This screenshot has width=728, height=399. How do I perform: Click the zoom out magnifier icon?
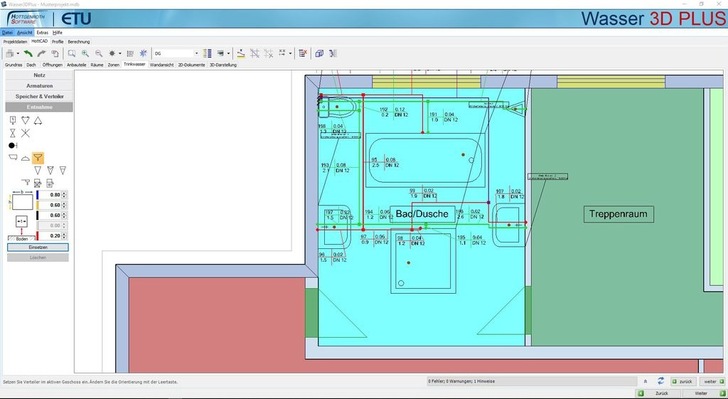(x=99, y=53)
